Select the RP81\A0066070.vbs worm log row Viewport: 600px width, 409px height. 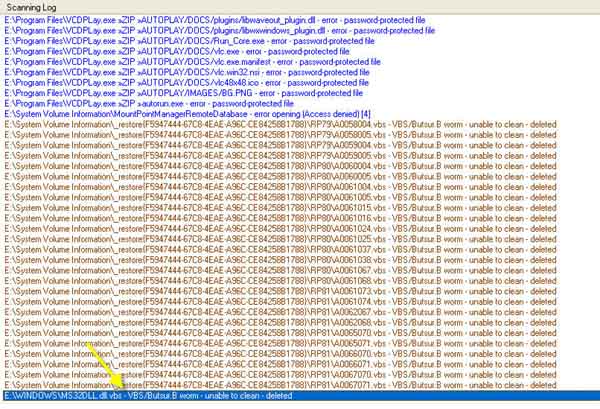coord(280,354)
